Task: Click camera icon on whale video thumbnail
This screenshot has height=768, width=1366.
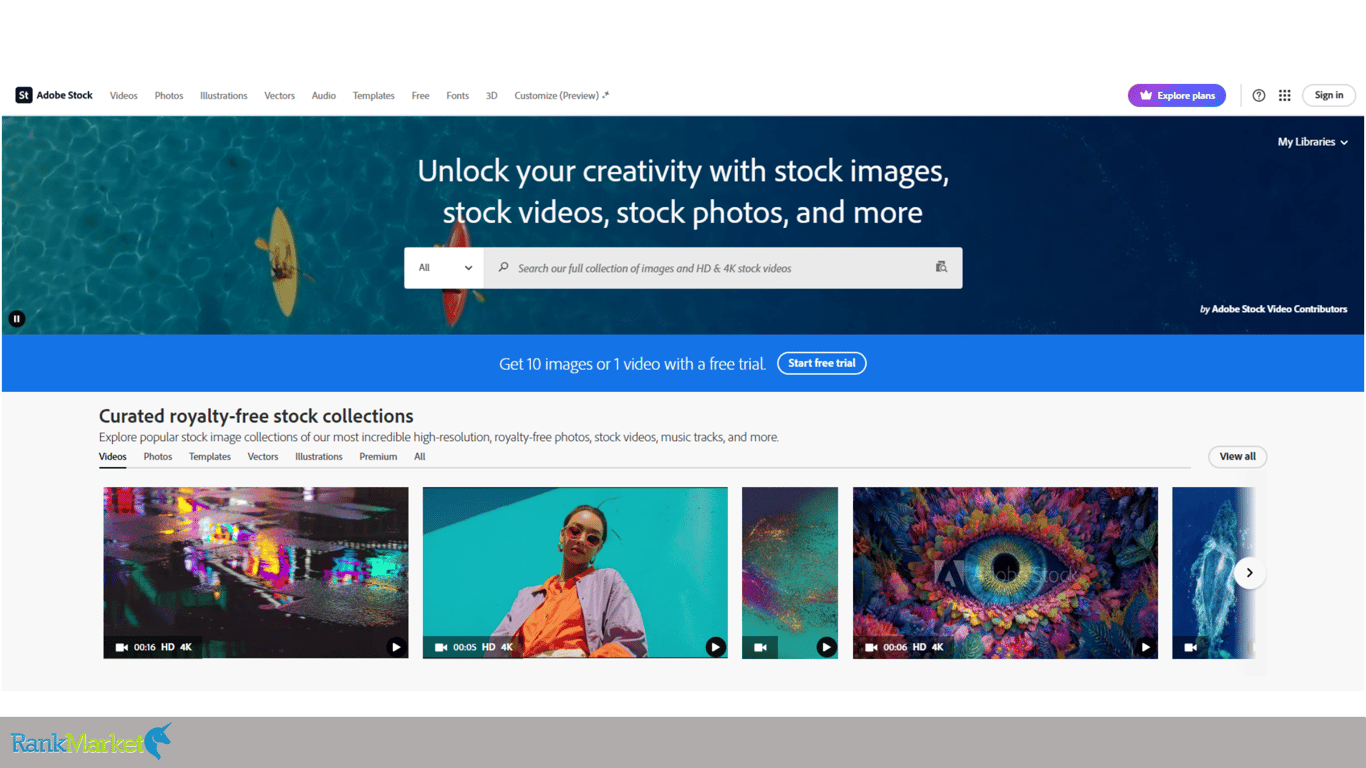Action: pos(1191,647)
